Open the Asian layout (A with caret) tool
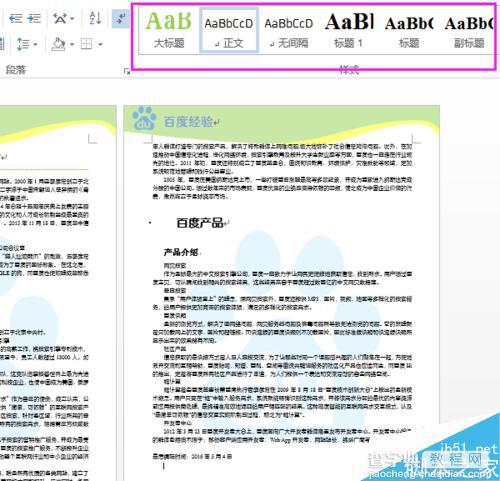Viewport: 500px width, 481px height. [x=60, y=18]
